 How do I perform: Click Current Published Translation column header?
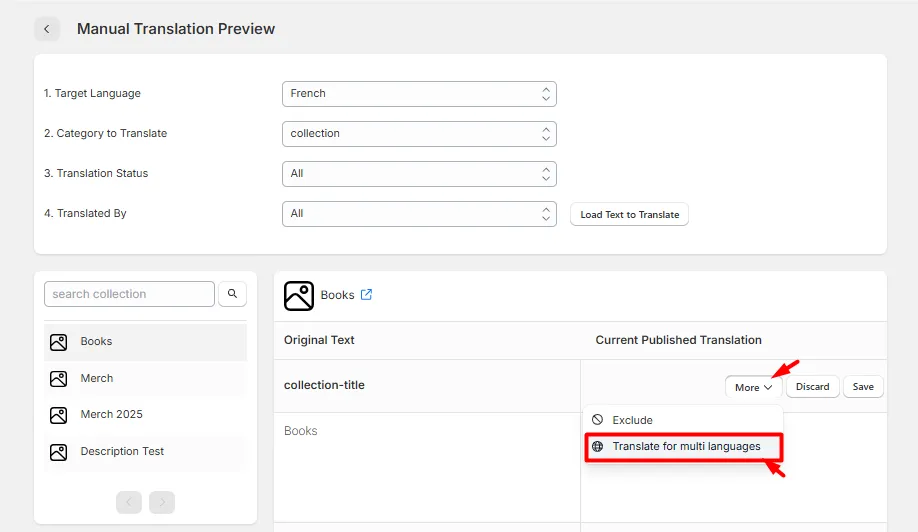pos(679,340)
